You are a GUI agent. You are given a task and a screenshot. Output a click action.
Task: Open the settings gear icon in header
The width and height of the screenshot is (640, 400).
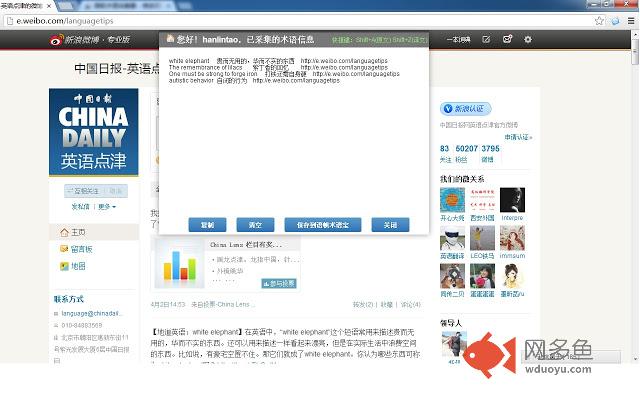[528, 40]
